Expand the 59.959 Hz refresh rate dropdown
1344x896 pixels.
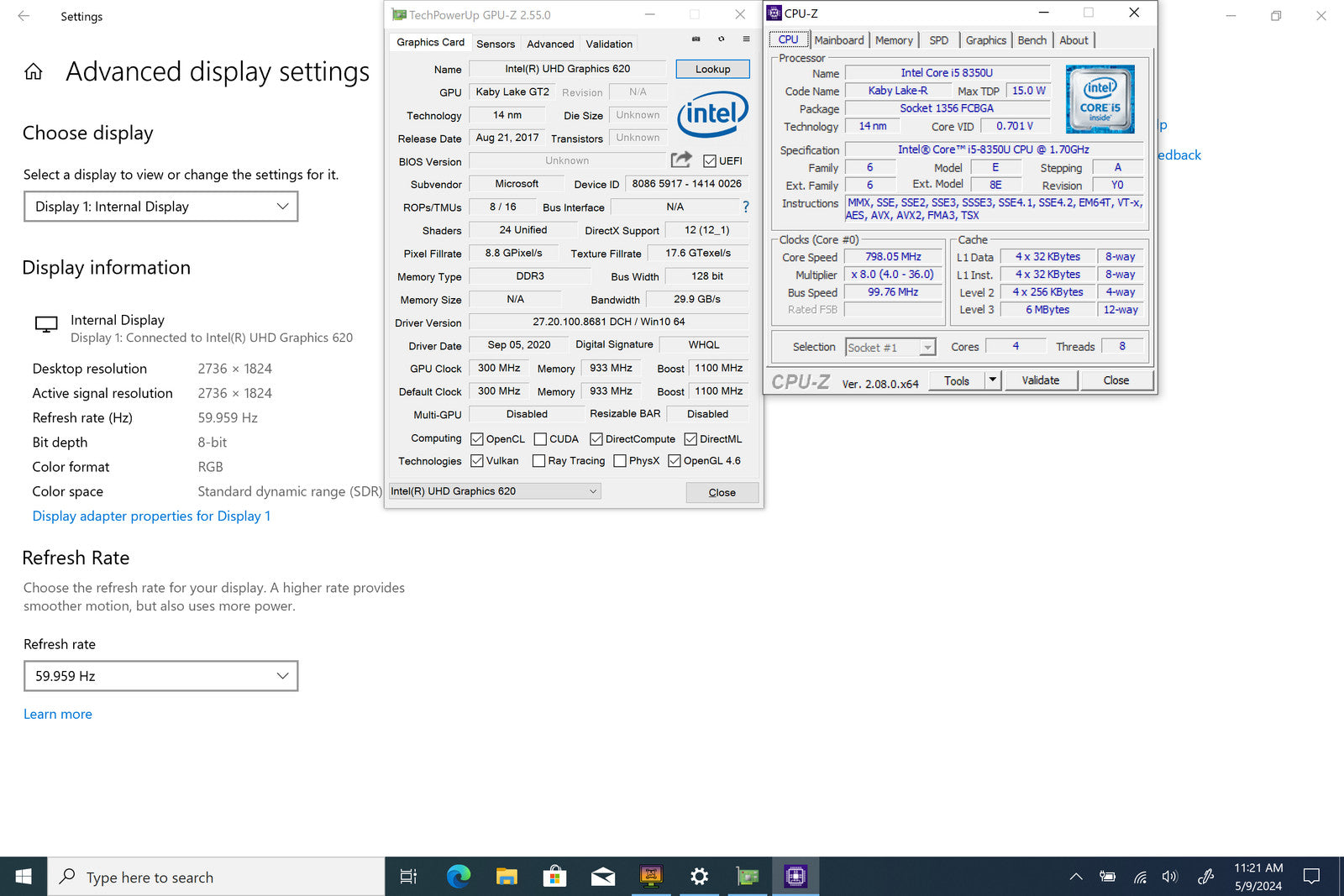pyautogui.click(x=161, y=676)
